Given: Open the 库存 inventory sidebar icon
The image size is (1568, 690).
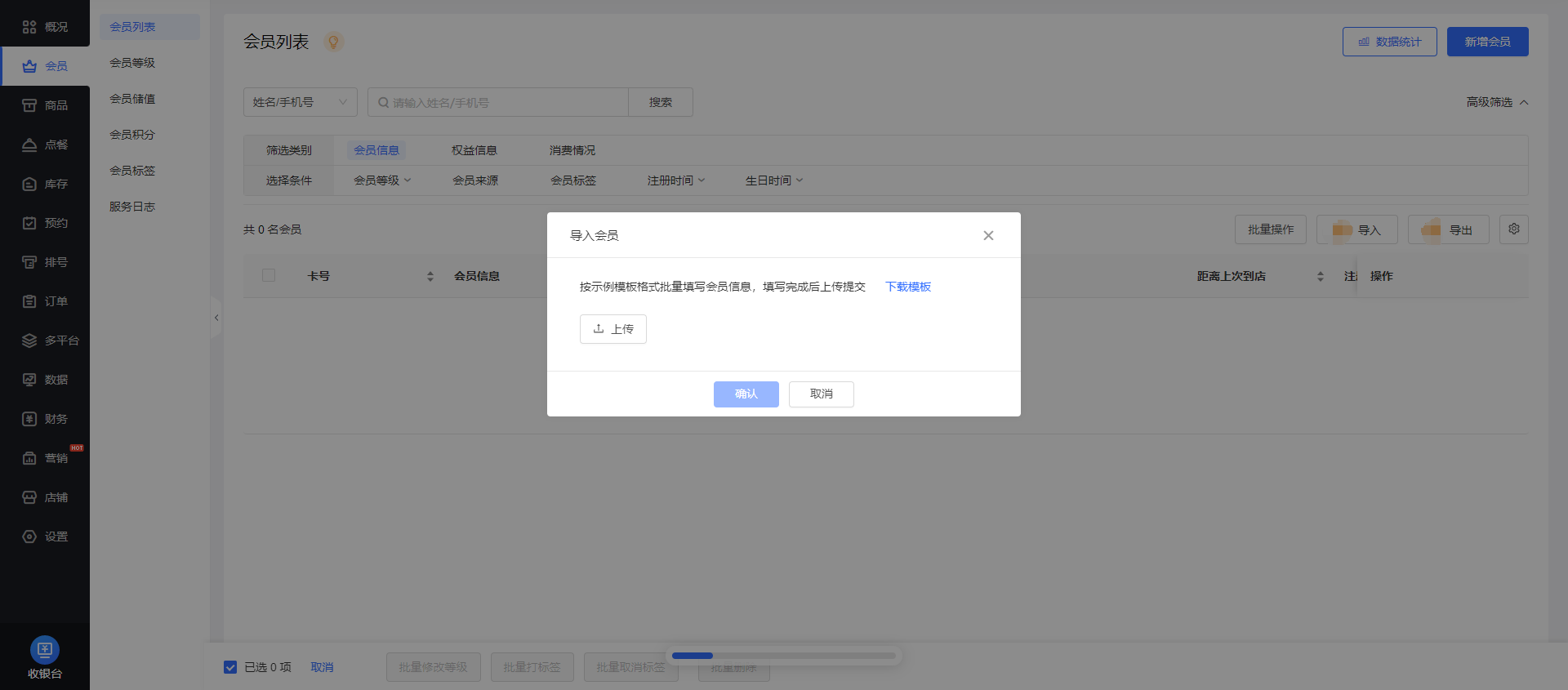Looking at the screenshot, I should (29, 184).
